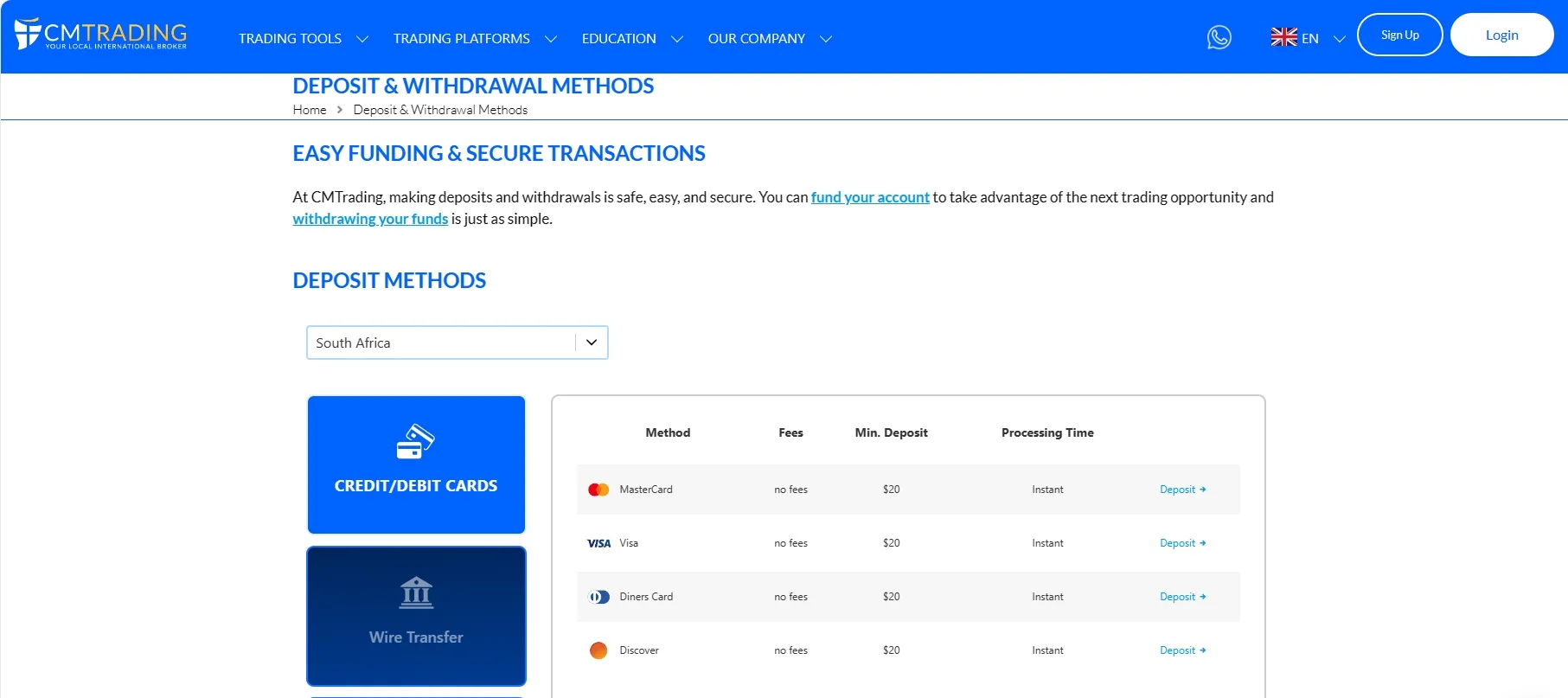
Task: Open Trading Tools menu
Action: (x=290, y=39)
